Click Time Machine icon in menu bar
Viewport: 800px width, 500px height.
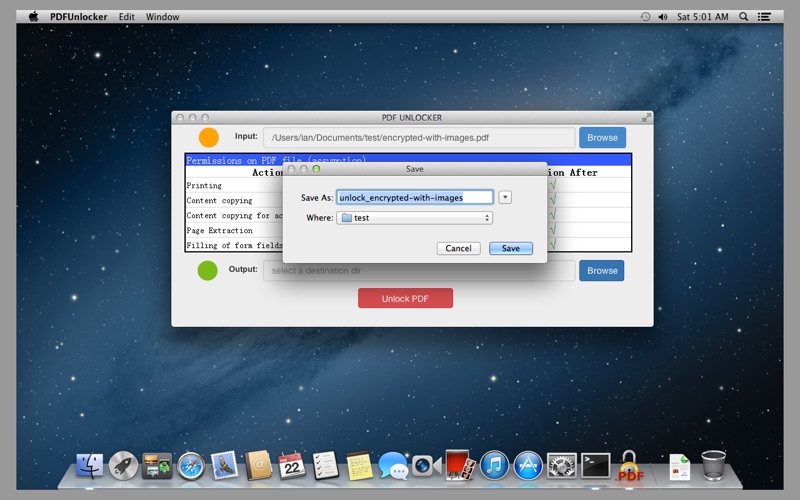point(645,16)
